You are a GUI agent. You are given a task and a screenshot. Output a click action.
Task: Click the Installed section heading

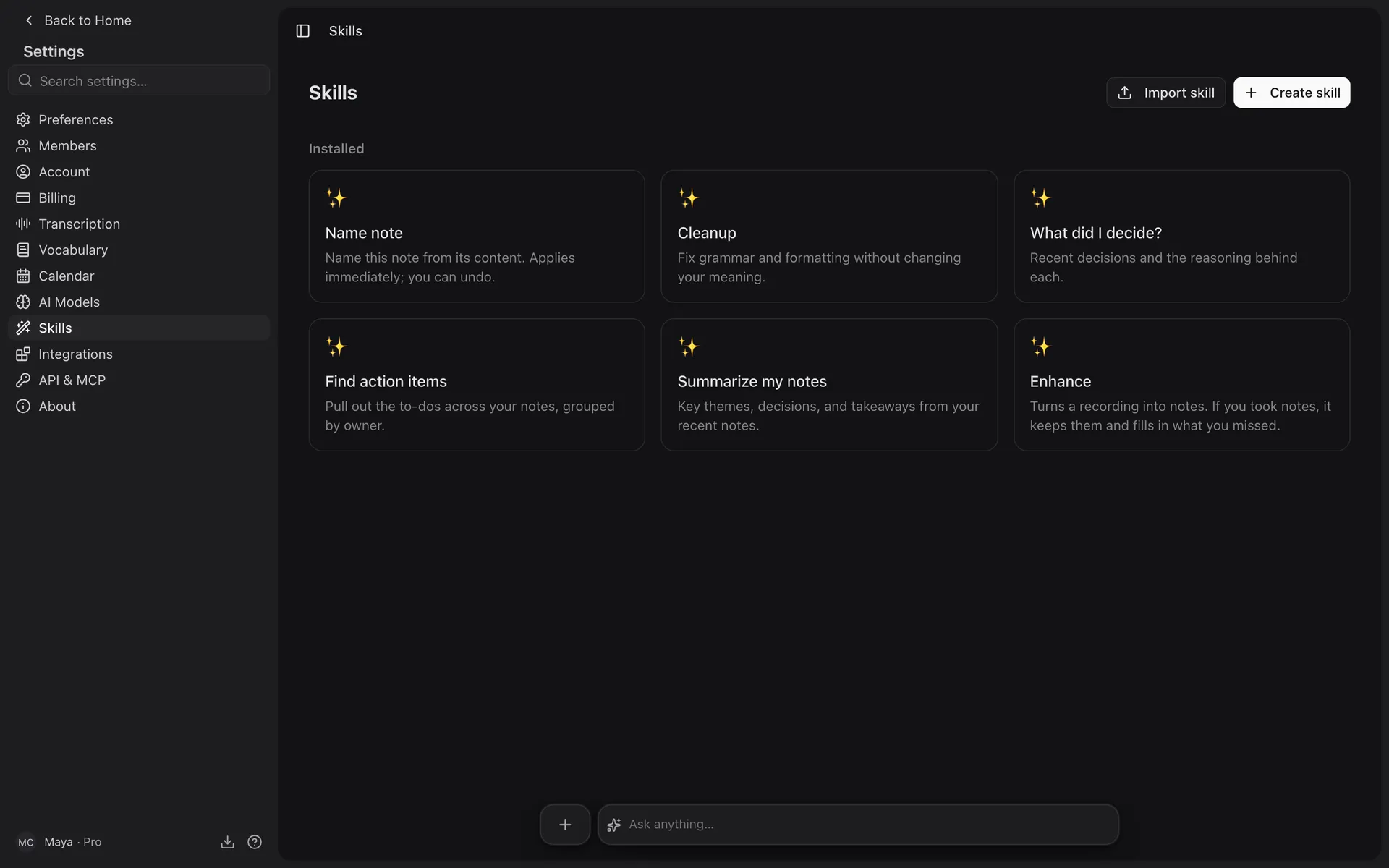[336, 148]
